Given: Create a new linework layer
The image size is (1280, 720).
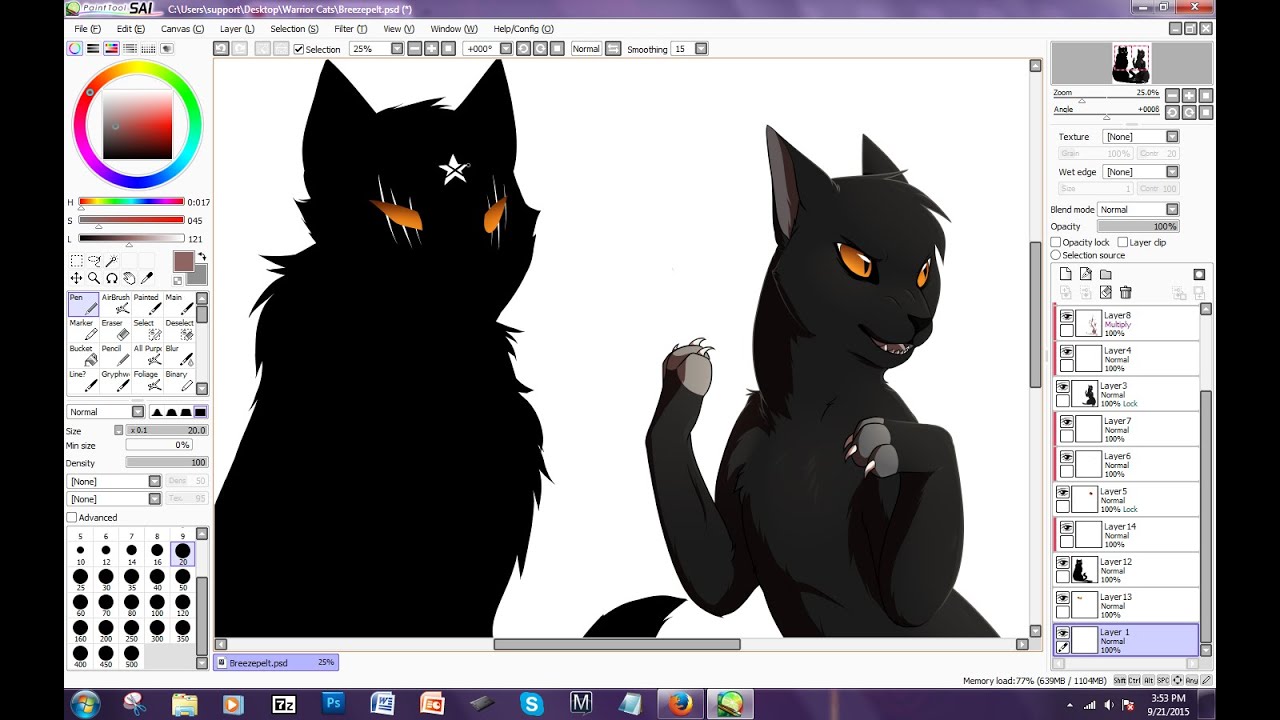Looking at the screenshot, I should click(1086, 274).
